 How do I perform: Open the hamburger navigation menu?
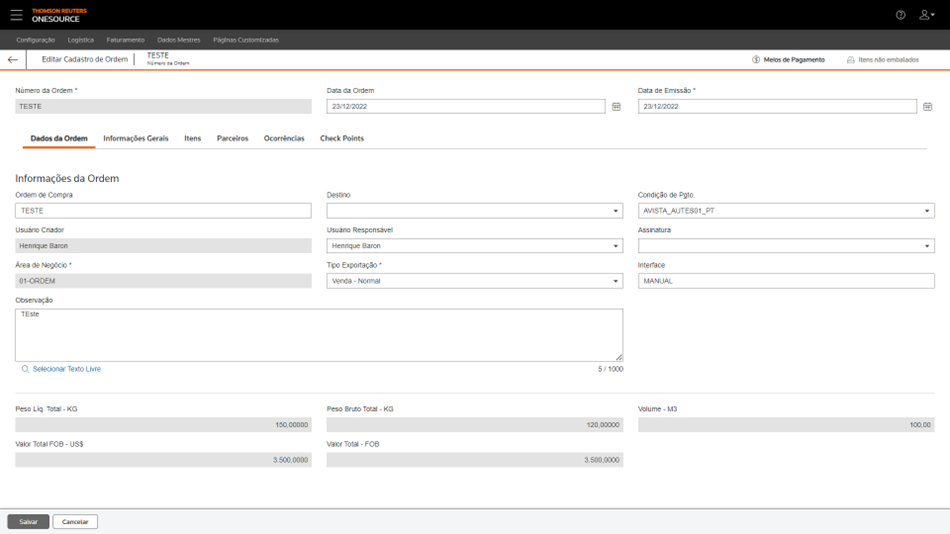click(x=16, y=15)
